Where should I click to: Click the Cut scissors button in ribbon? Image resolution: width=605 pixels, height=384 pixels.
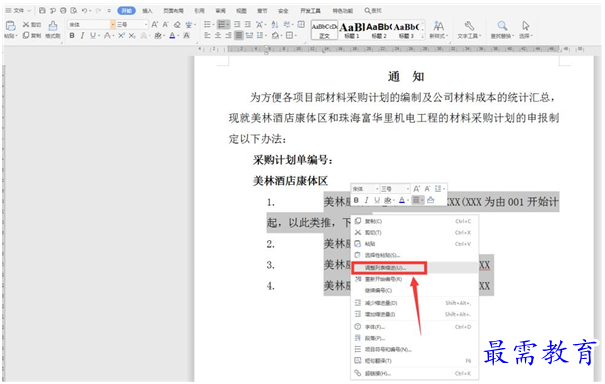pos(32,24)
